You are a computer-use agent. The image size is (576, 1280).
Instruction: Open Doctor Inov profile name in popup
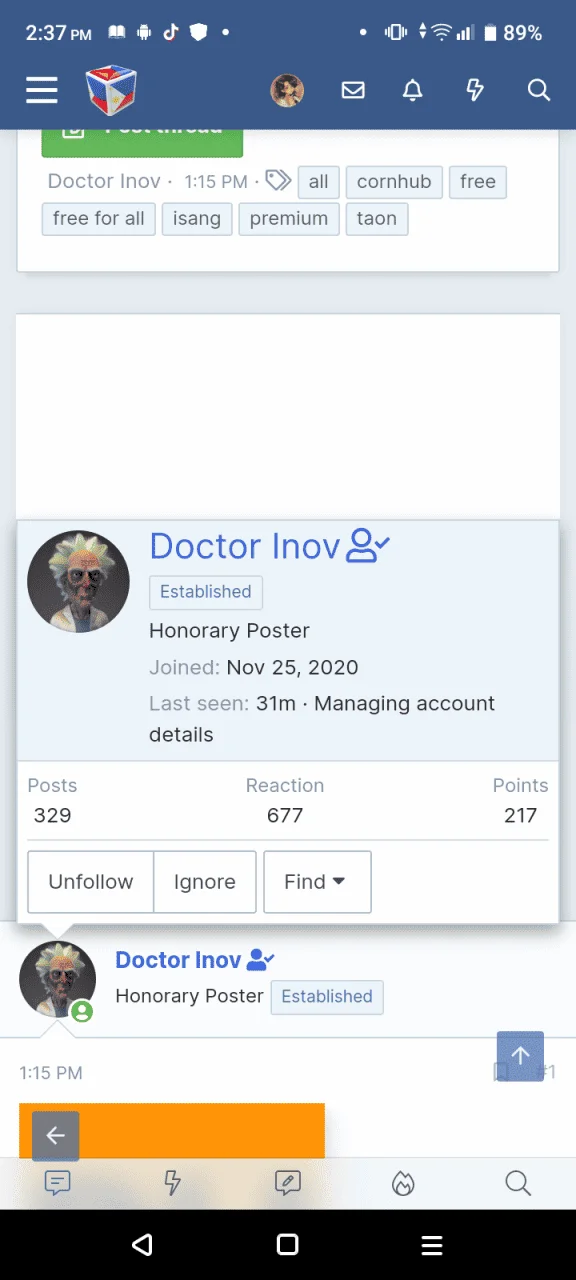(x=245, y=546)
